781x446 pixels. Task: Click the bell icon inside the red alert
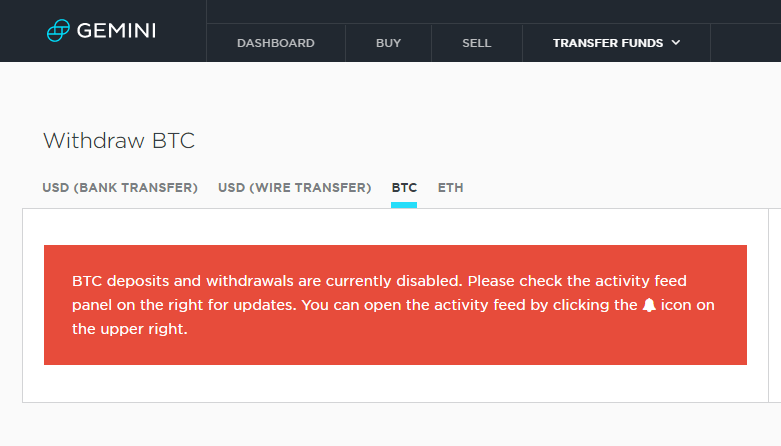649,305
